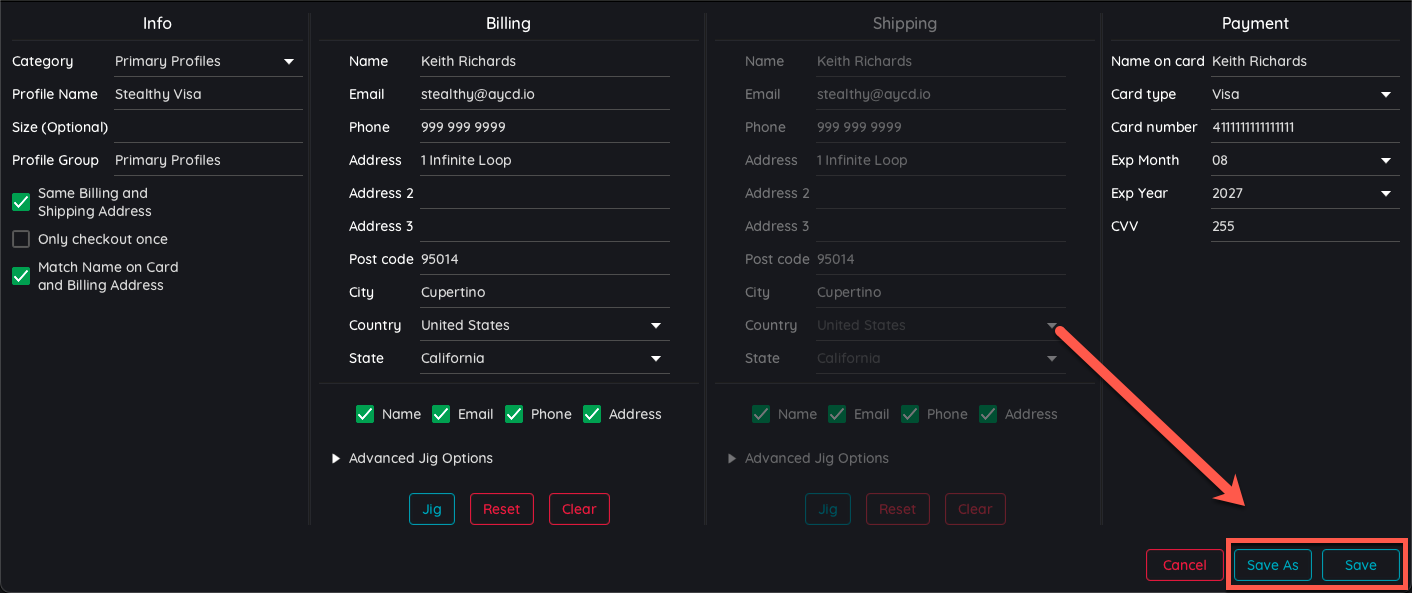Disable the Phone jig checkbox in Billing

tap(514, 413)
